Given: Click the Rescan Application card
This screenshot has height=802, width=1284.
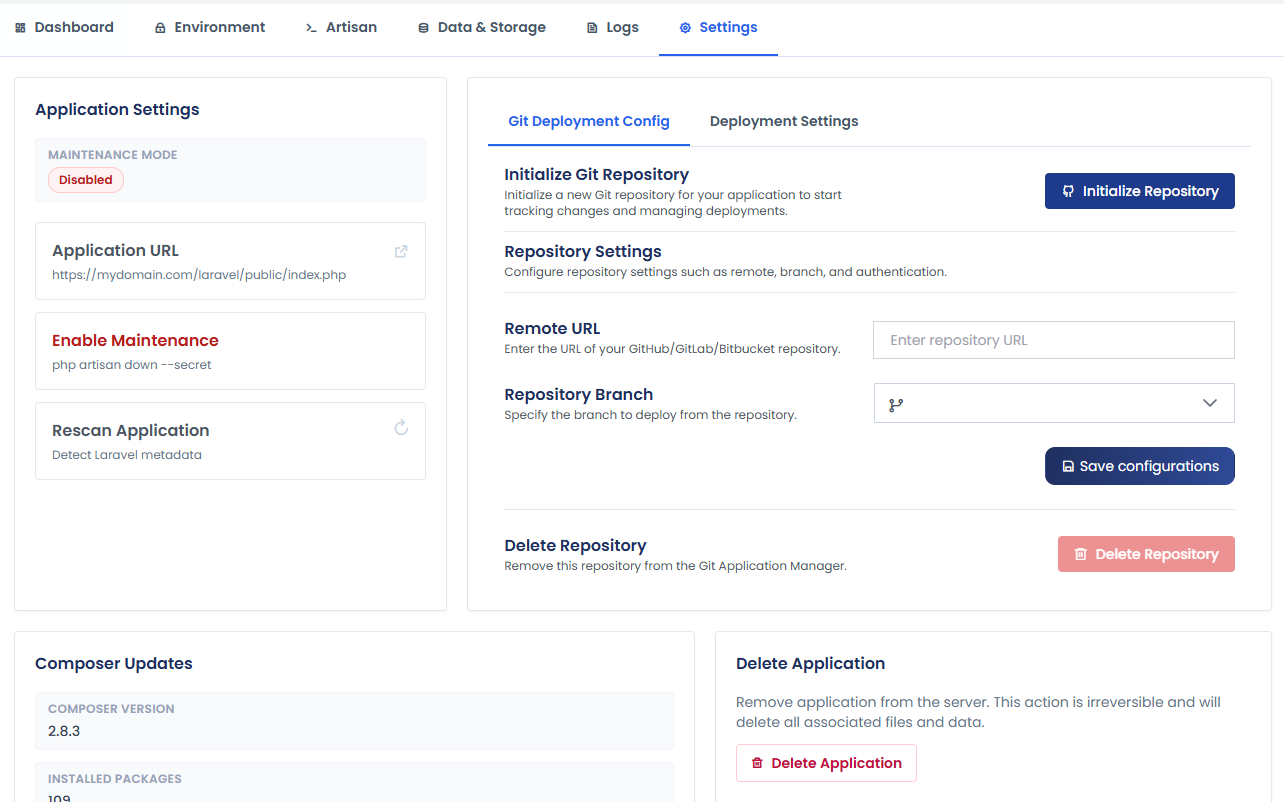Looking at the screenshot, I should click(230, 441).
